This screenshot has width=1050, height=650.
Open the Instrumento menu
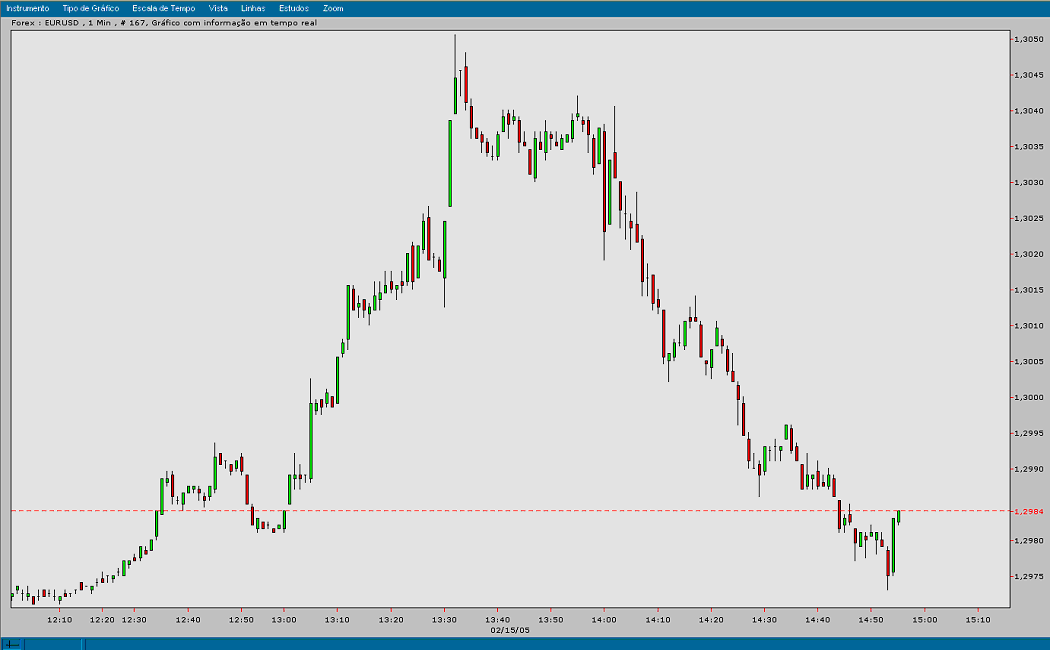(31, 7)
